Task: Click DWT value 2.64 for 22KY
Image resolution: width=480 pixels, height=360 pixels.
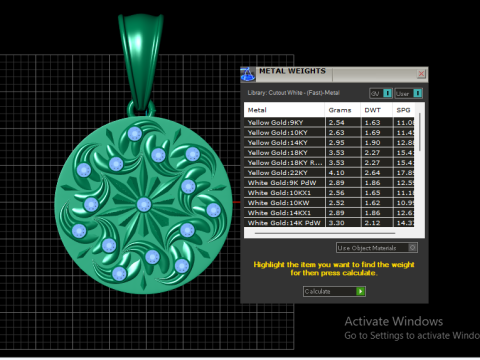Action: pos(372,173)
